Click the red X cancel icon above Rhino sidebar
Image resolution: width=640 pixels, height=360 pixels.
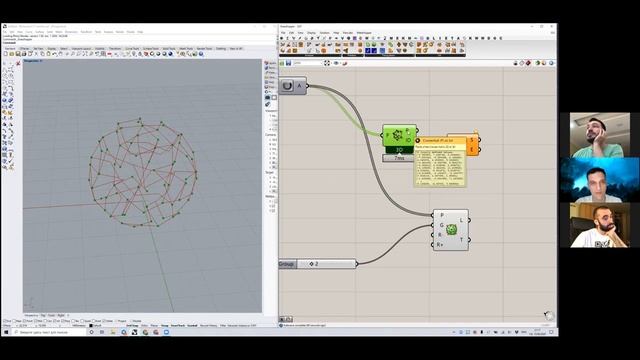pos(18,63)
